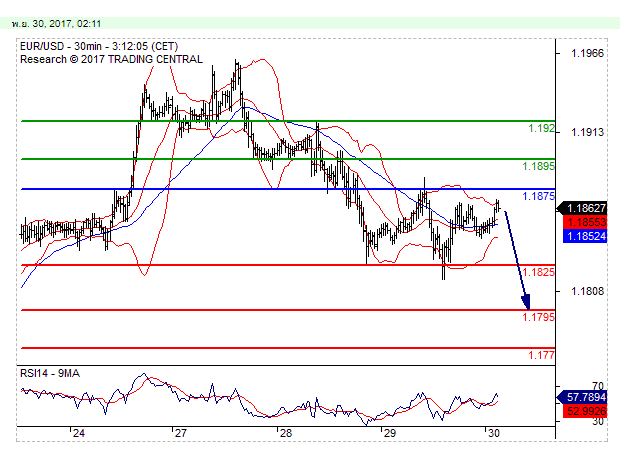
Task: Click date 29 on the time axis
Action: point(389,433)
